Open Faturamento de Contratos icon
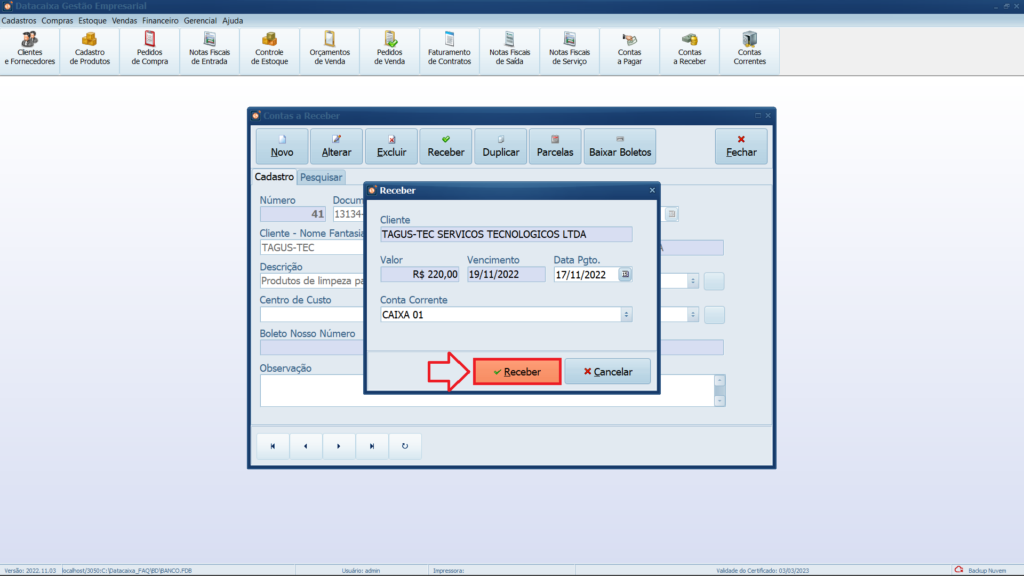The image size is (1024, 576). click(x=449, y=49)
